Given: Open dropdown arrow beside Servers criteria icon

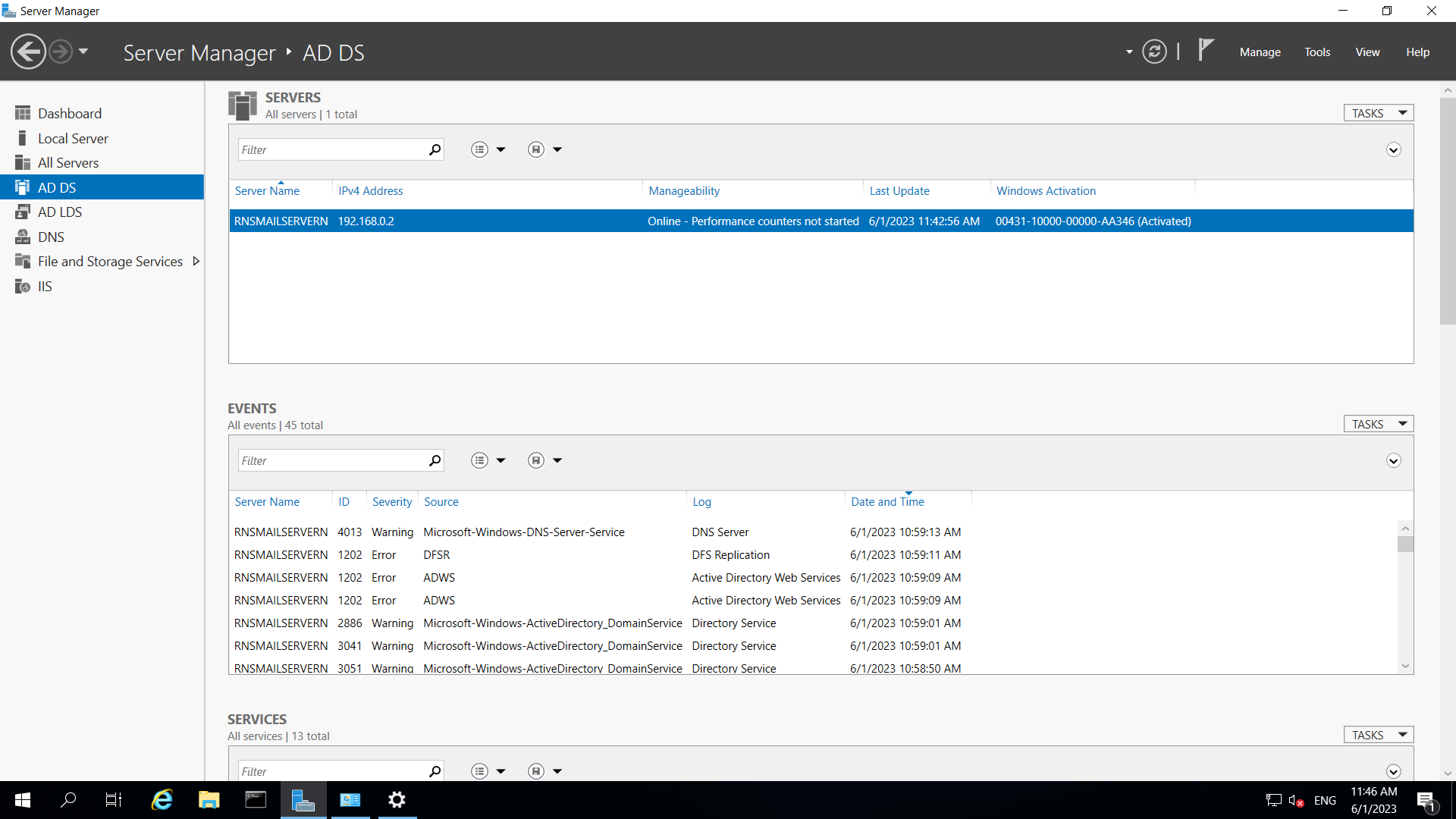Looking at the screenshot, I should 500,150.
